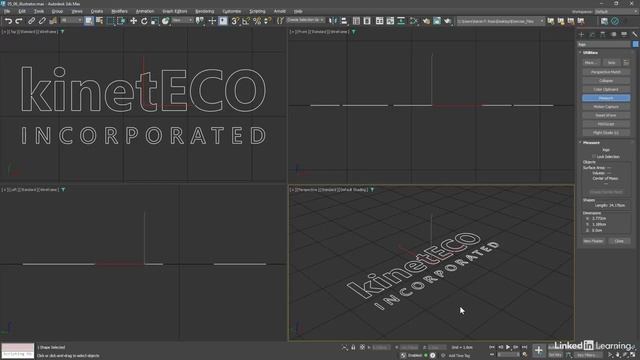Image resolution: width=640 pixels, height=360 pixels.
Task: Activate the Select Object tool
Action: click(89, 21)
